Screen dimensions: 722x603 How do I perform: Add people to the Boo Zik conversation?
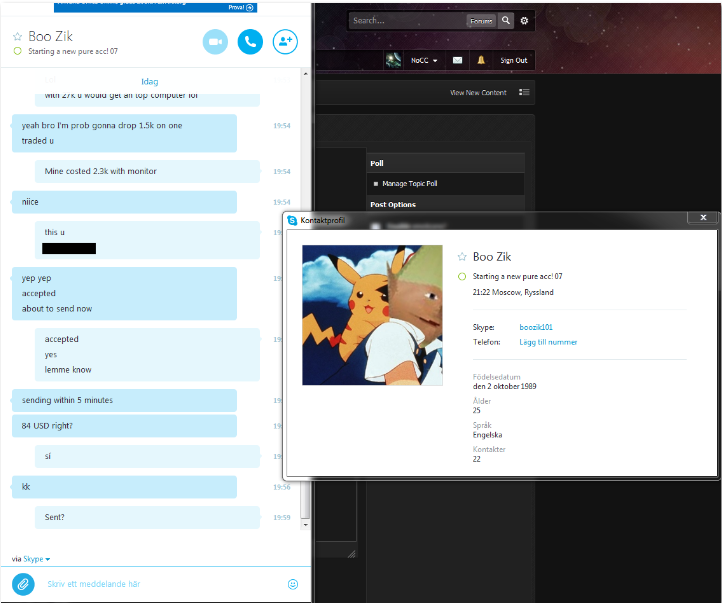coord(285,42)
